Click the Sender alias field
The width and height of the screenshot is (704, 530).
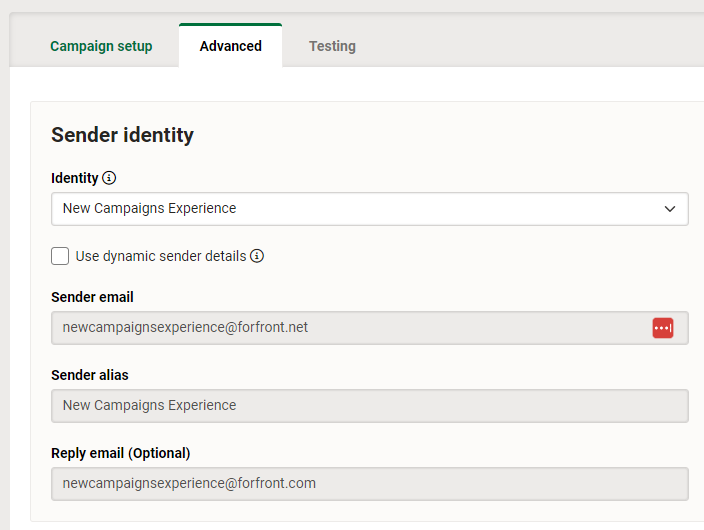[370, 406]
